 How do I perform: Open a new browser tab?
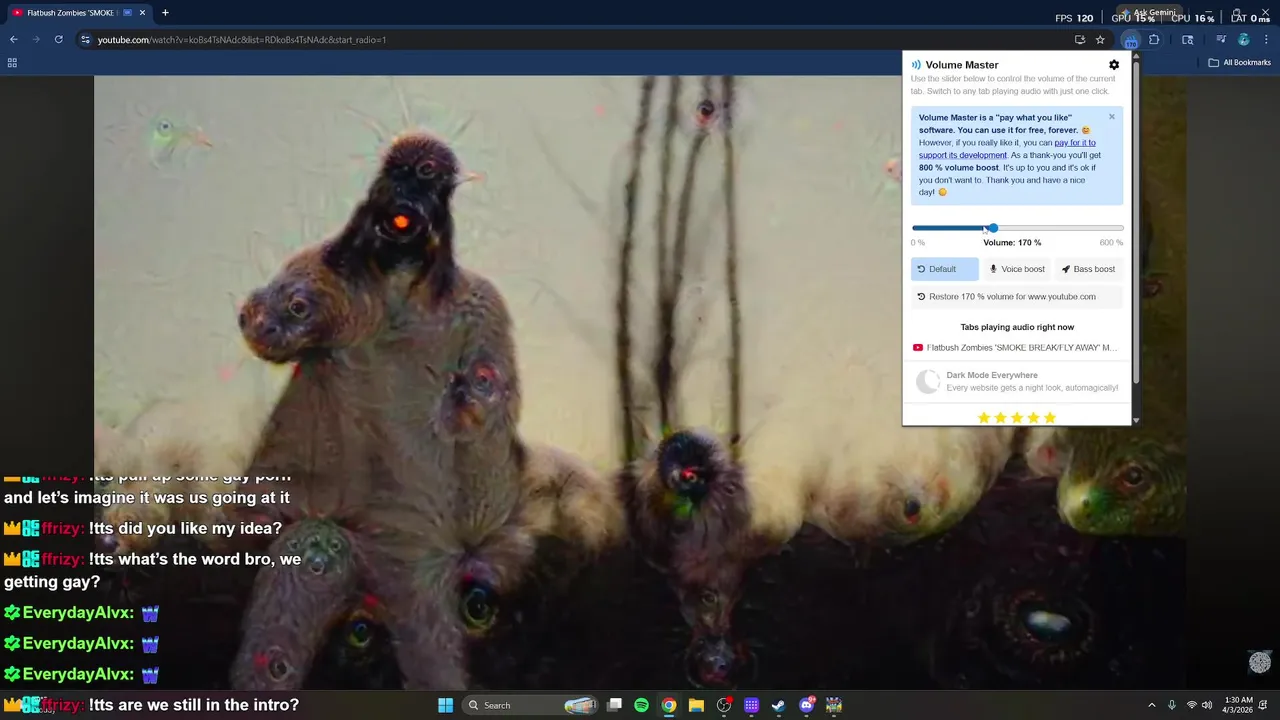coord(165,13)
